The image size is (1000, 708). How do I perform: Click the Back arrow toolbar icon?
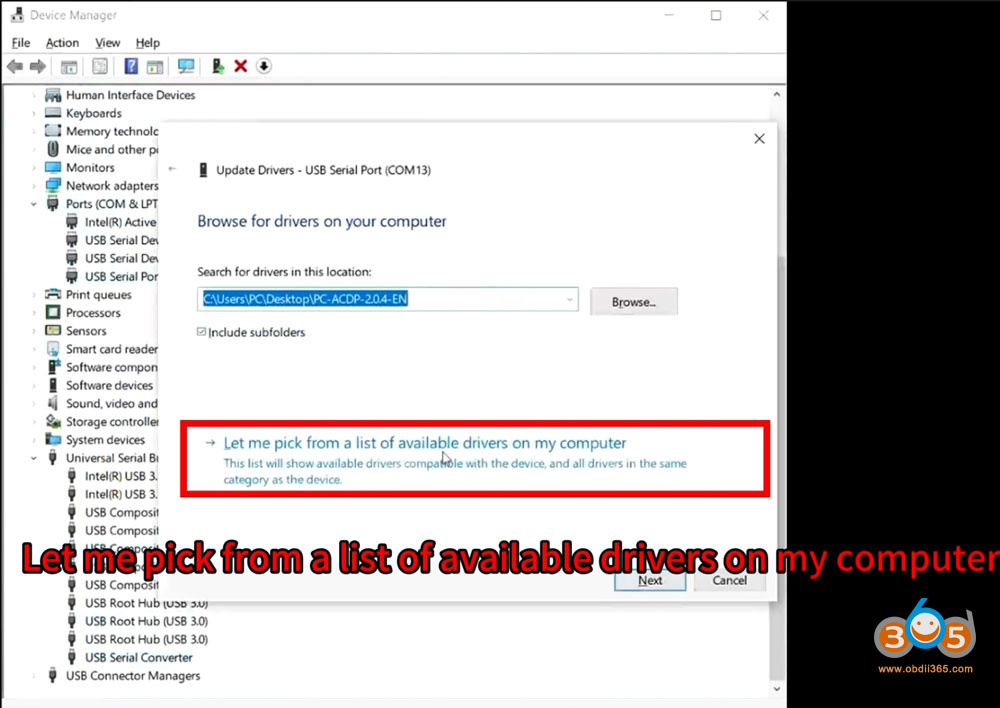point(14,67)
